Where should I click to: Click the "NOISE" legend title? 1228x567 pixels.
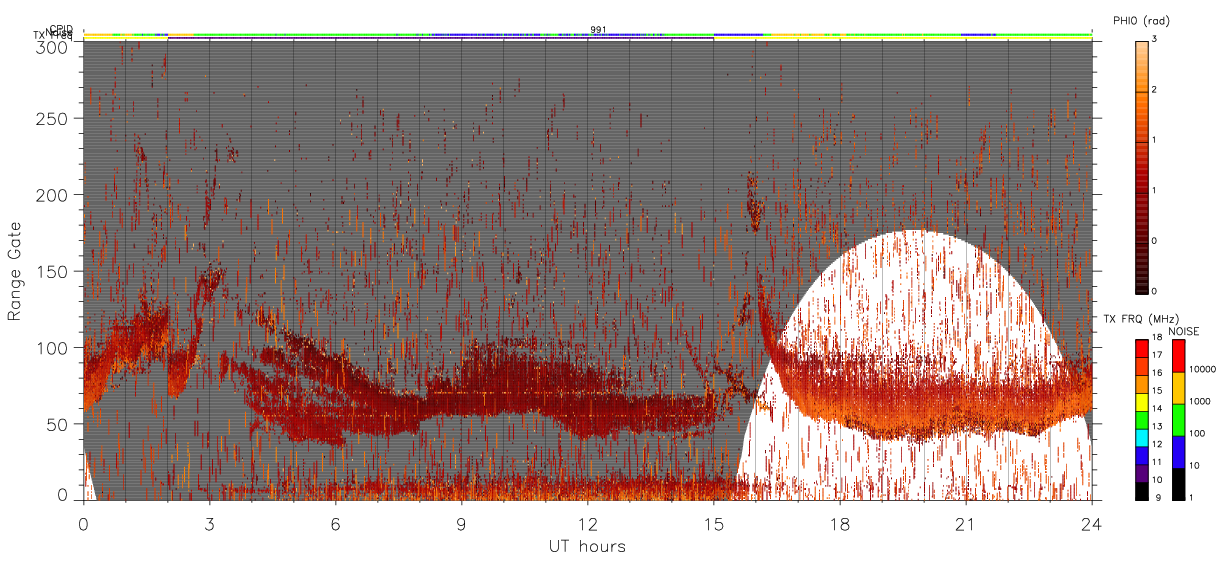[x=1184, y=331]
